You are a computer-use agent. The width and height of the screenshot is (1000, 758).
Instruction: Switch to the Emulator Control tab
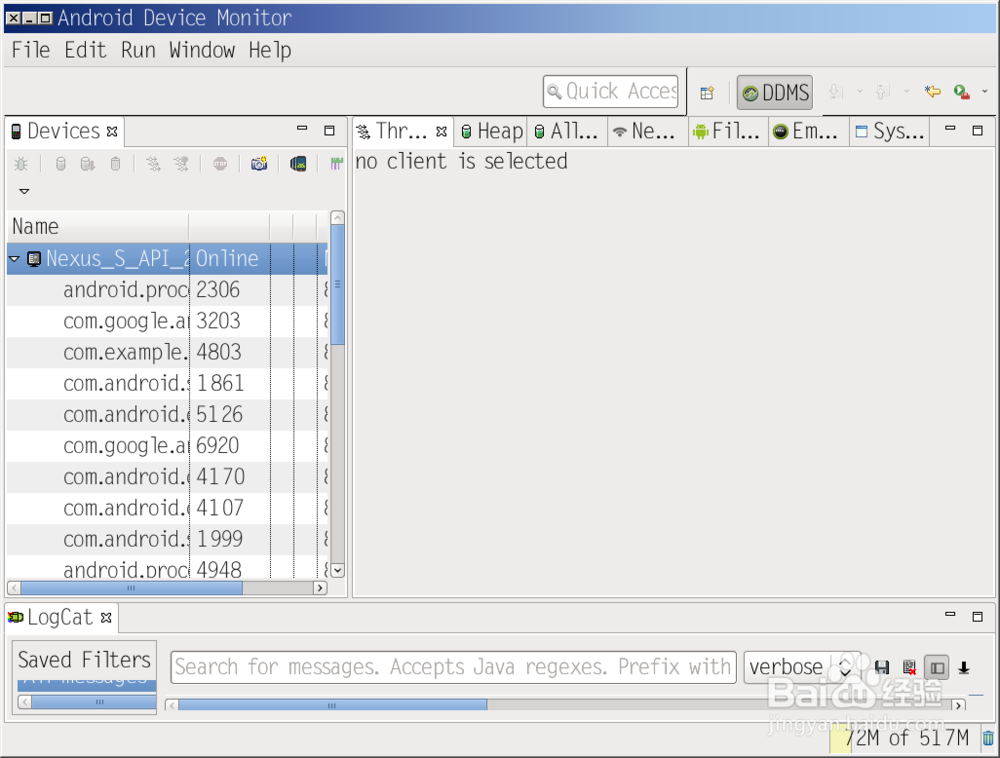coord(807,131)
